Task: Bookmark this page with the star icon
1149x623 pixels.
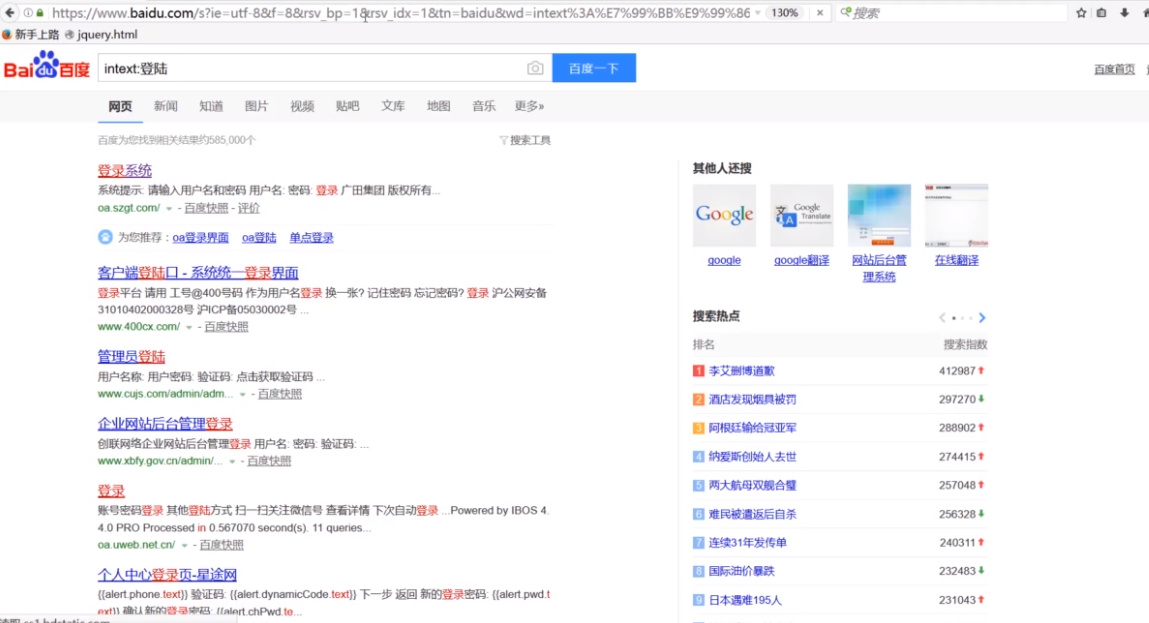Action: tap(1081, 12)
